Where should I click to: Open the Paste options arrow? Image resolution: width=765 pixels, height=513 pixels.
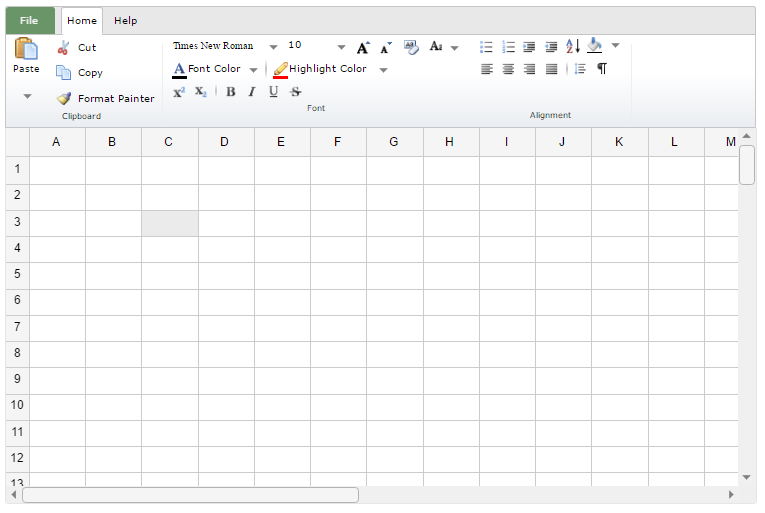(x=27, y=97)
